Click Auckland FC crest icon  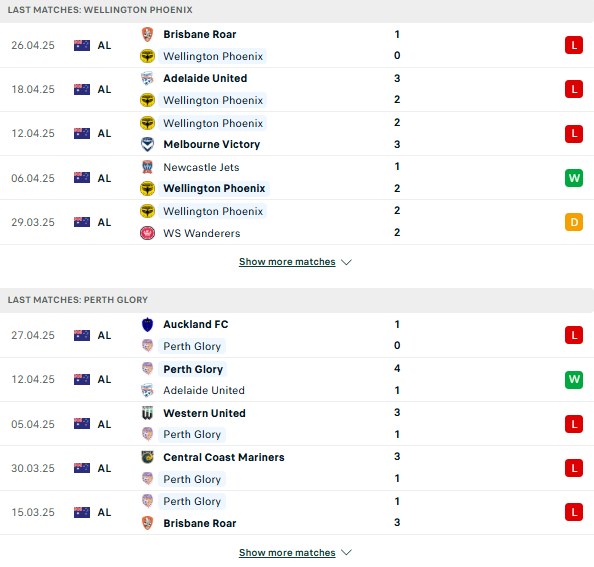pos(147,325)
